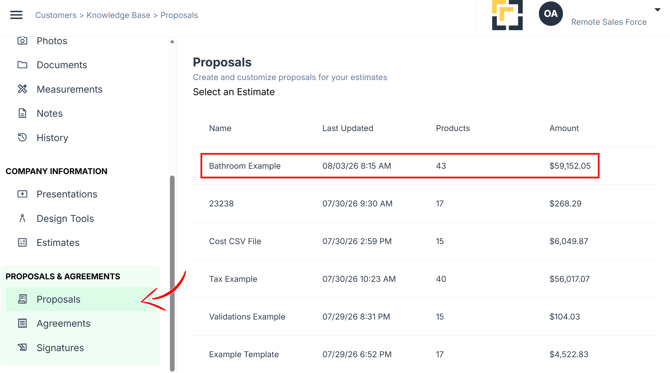Click amount $4,522.83
670x373 pixels.
(x=568, y=354)
